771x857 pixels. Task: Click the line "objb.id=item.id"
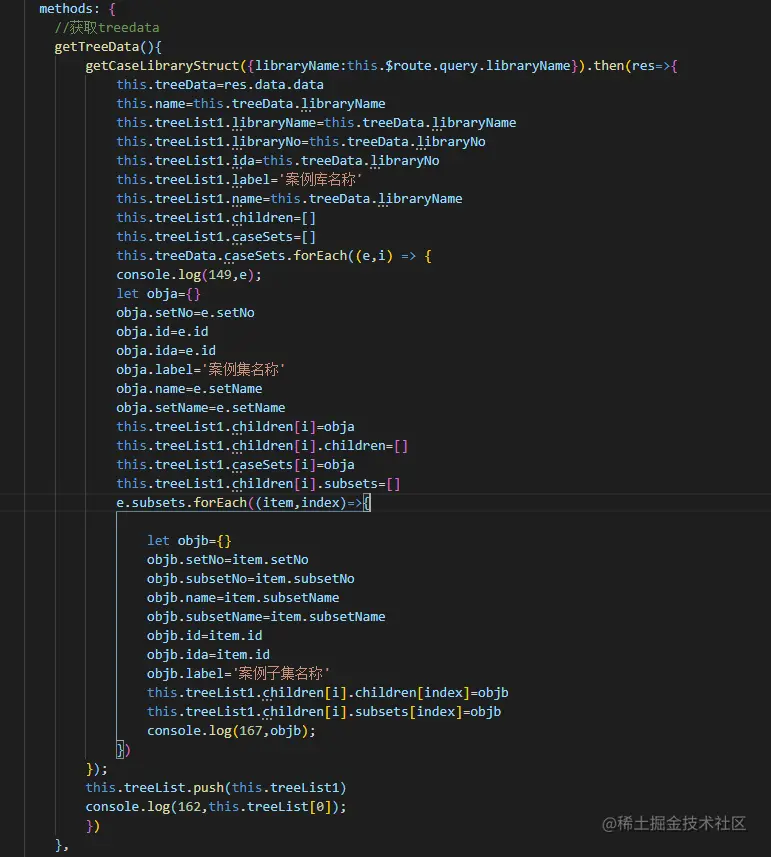[x=204, y=636]
